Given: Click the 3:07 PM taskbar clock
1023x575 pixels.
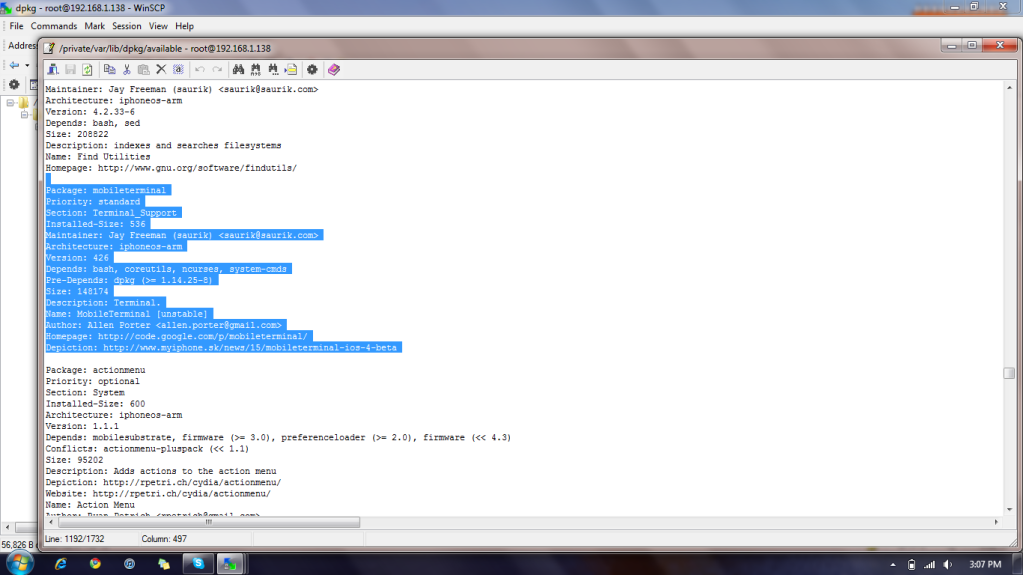Looking at the screenshot, I should tap(985, 565).
